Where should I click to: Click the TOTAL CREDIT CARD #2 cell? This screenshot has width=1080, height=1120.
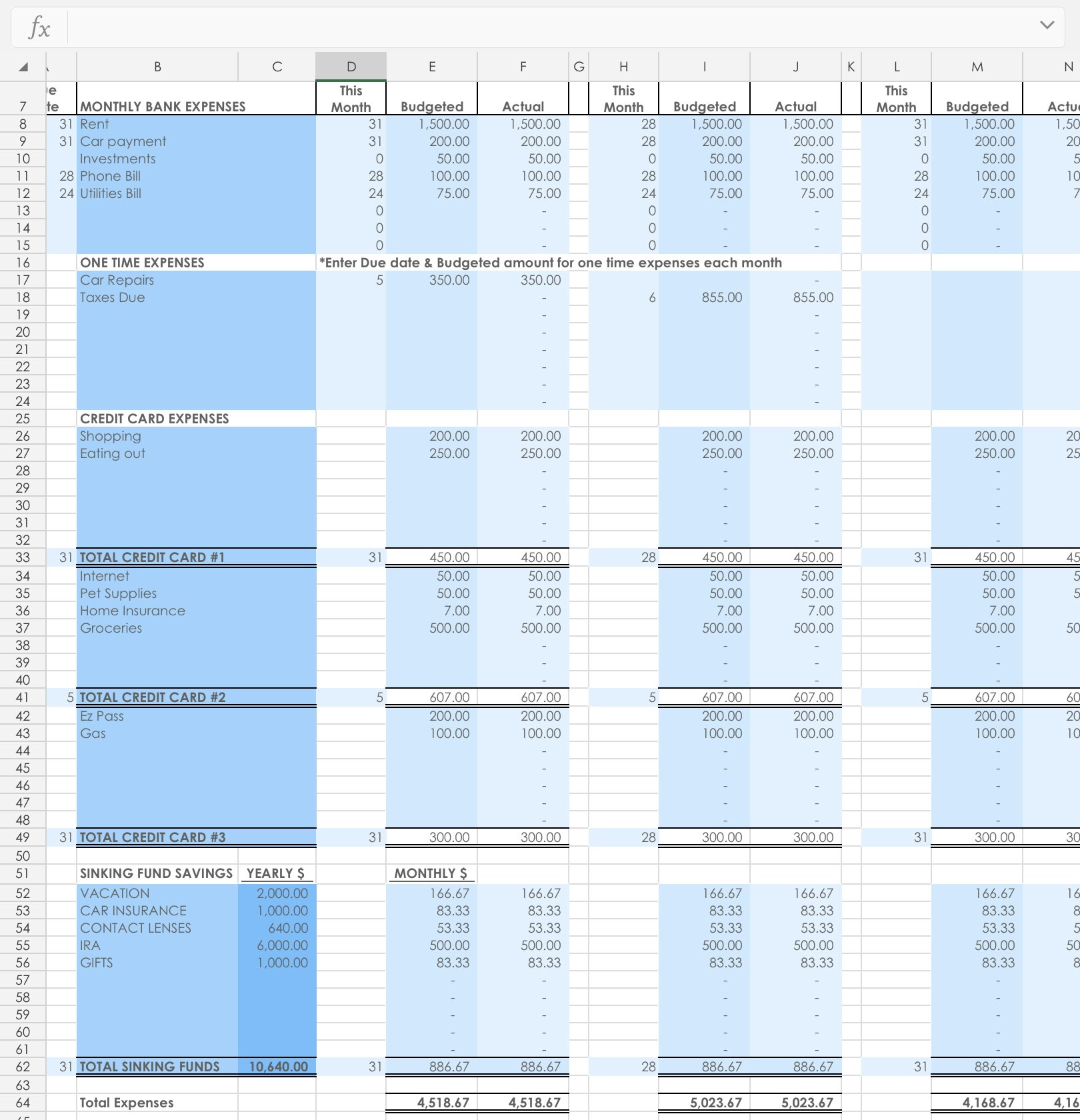151,697
